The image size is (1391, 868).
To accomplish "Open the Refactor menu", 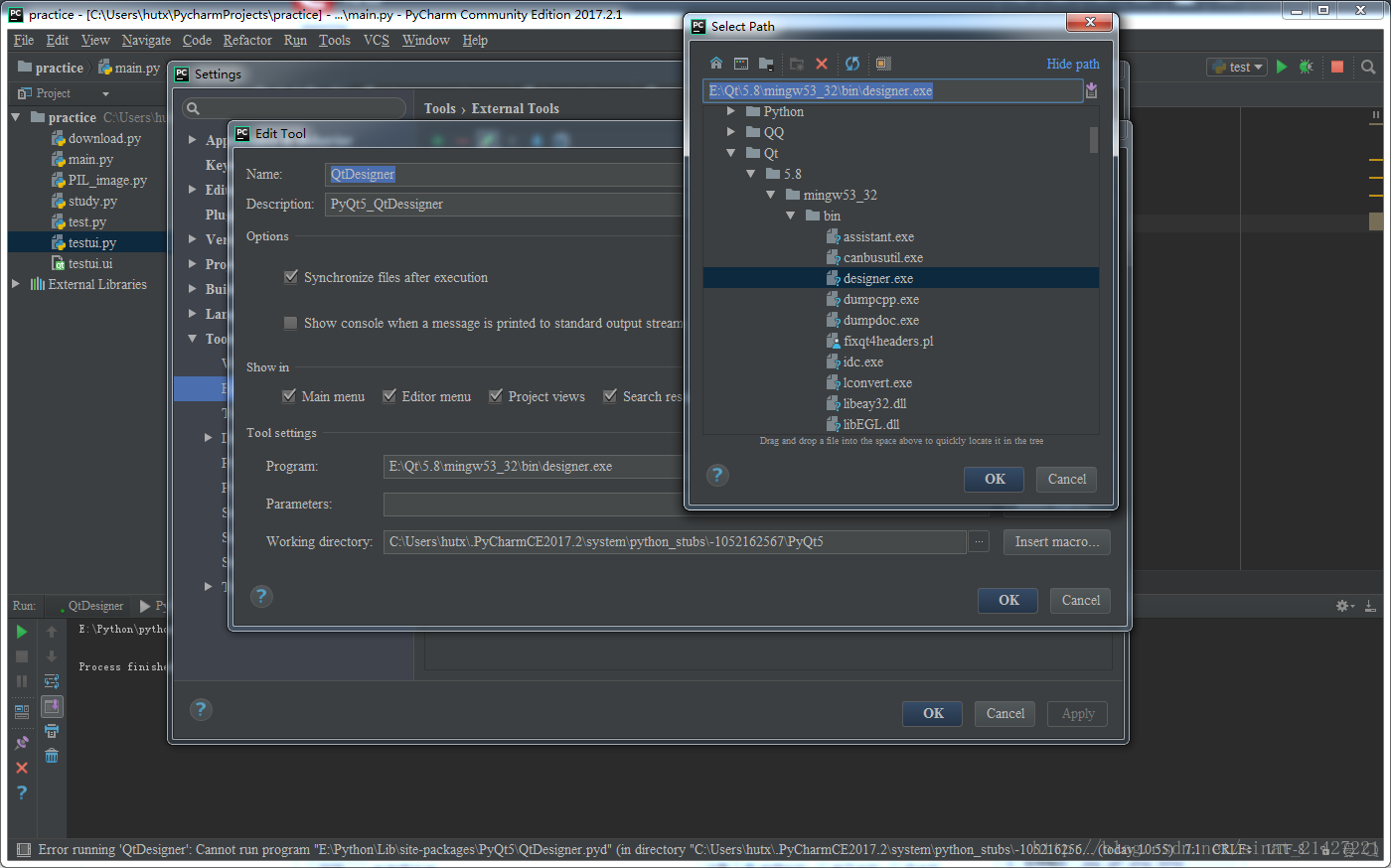I will (x=247, y=41).
